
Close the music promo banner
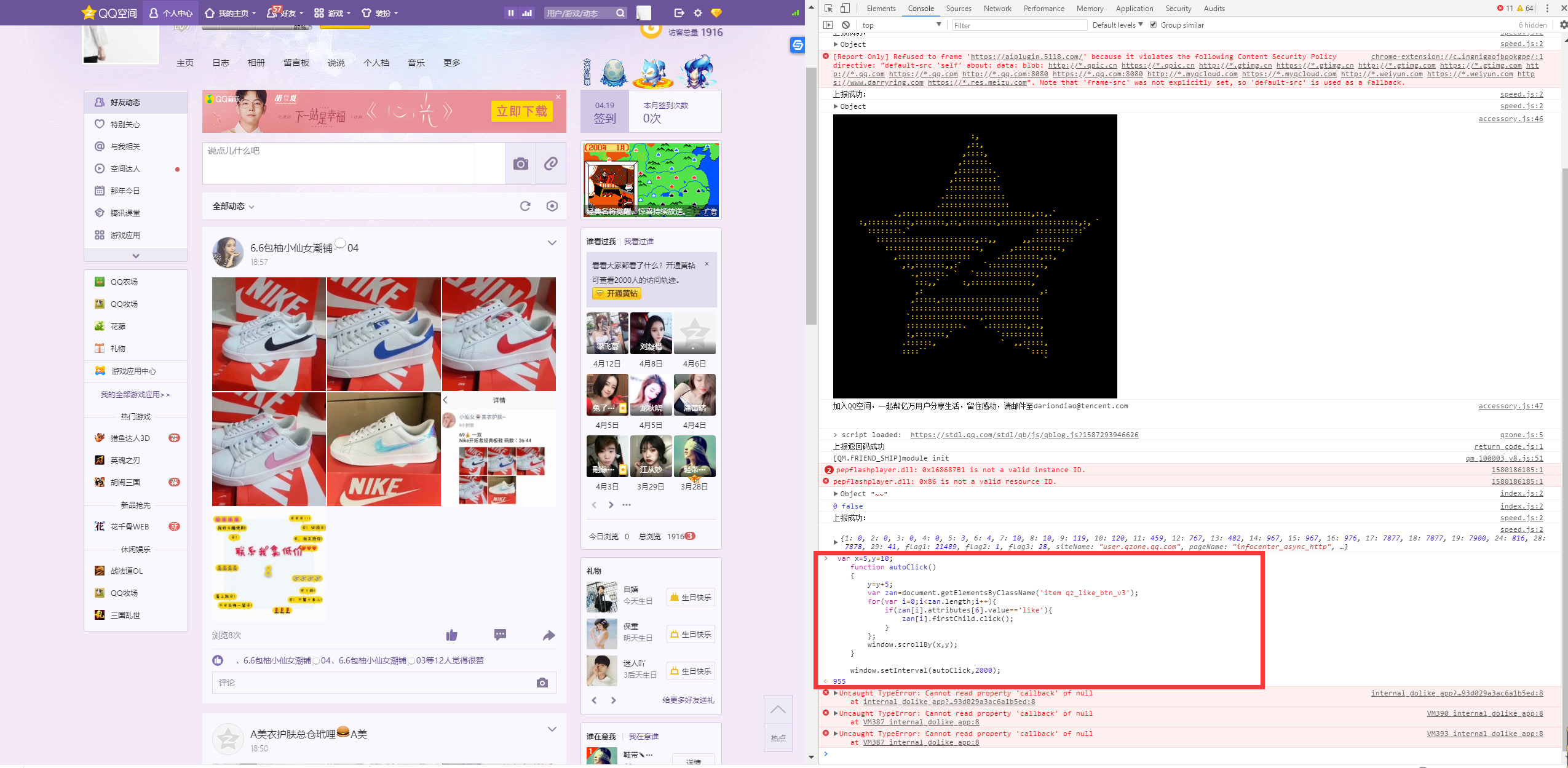tap(558, 97)
